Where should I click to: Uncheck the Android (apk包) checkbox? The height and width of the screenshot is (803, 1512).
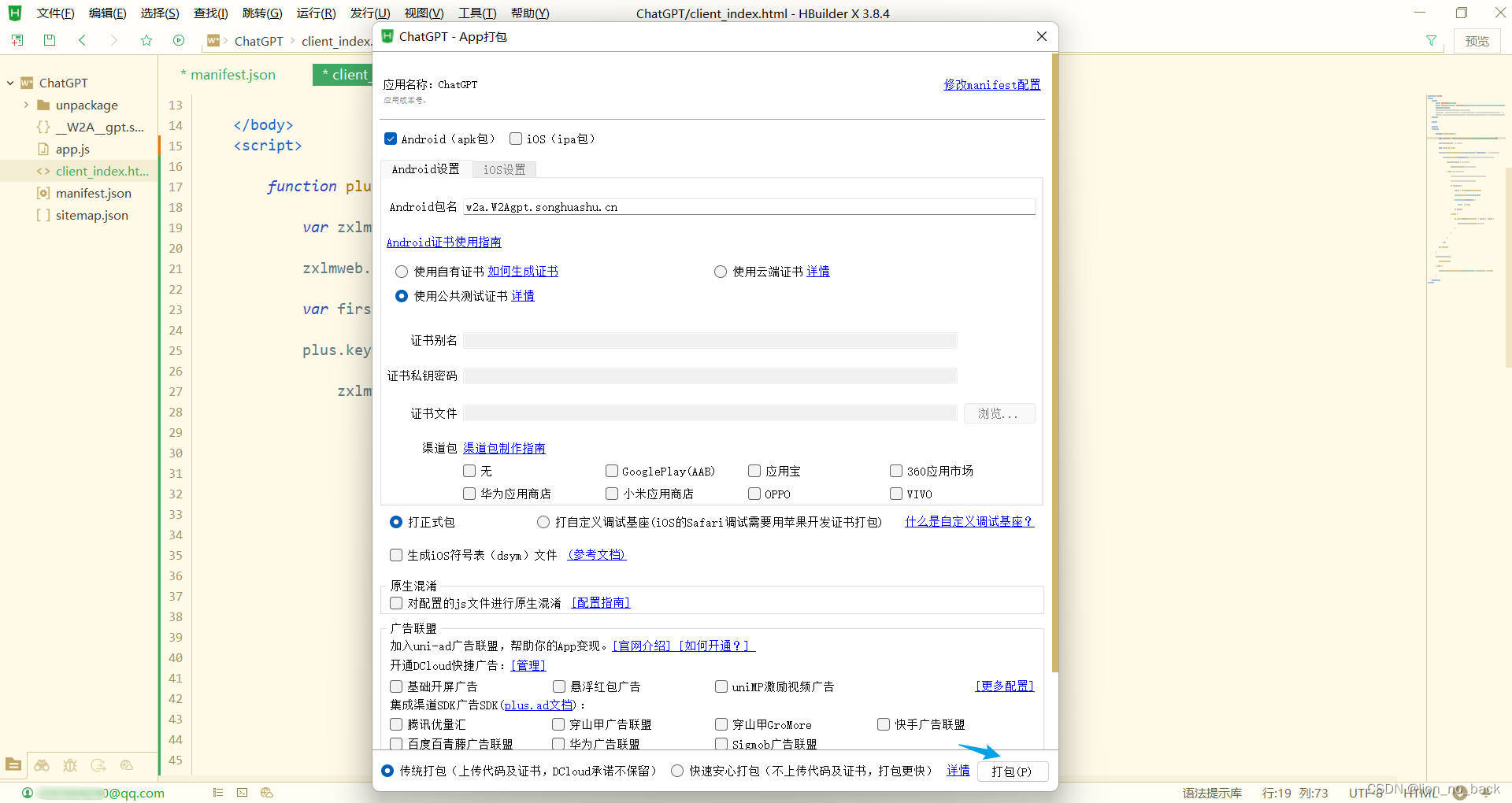391,139
